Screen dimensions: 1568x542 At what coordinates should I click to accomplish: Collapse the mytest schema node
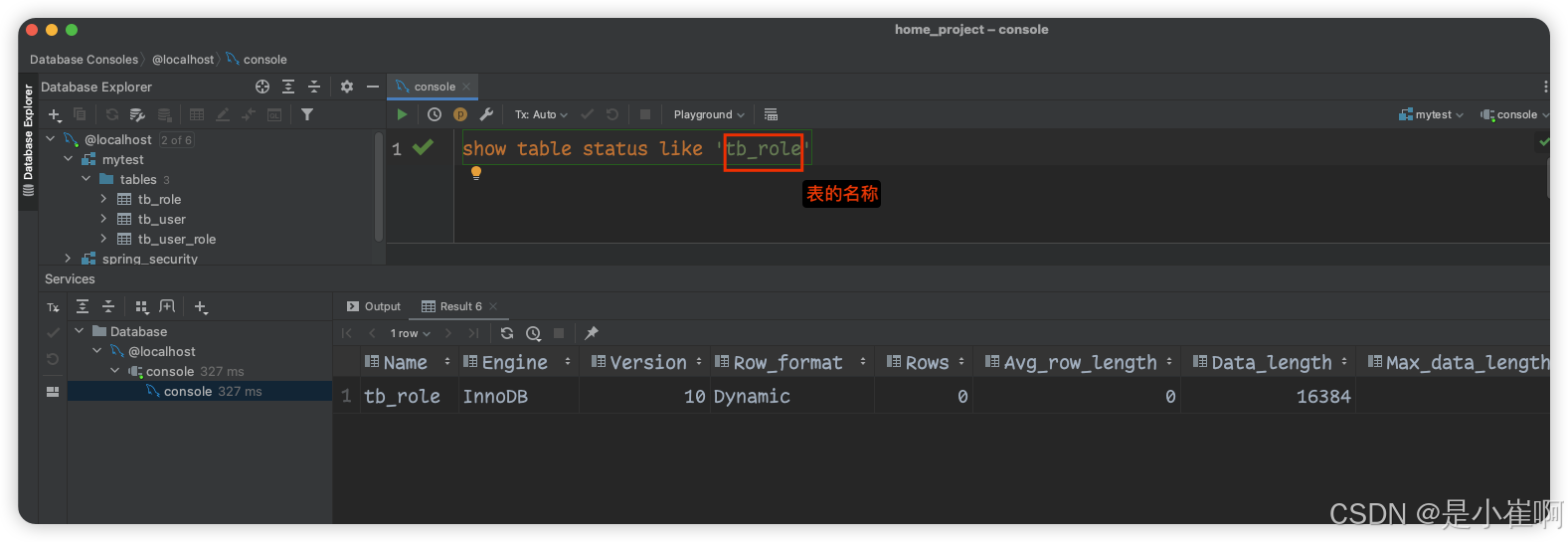[x=69, y=159]
